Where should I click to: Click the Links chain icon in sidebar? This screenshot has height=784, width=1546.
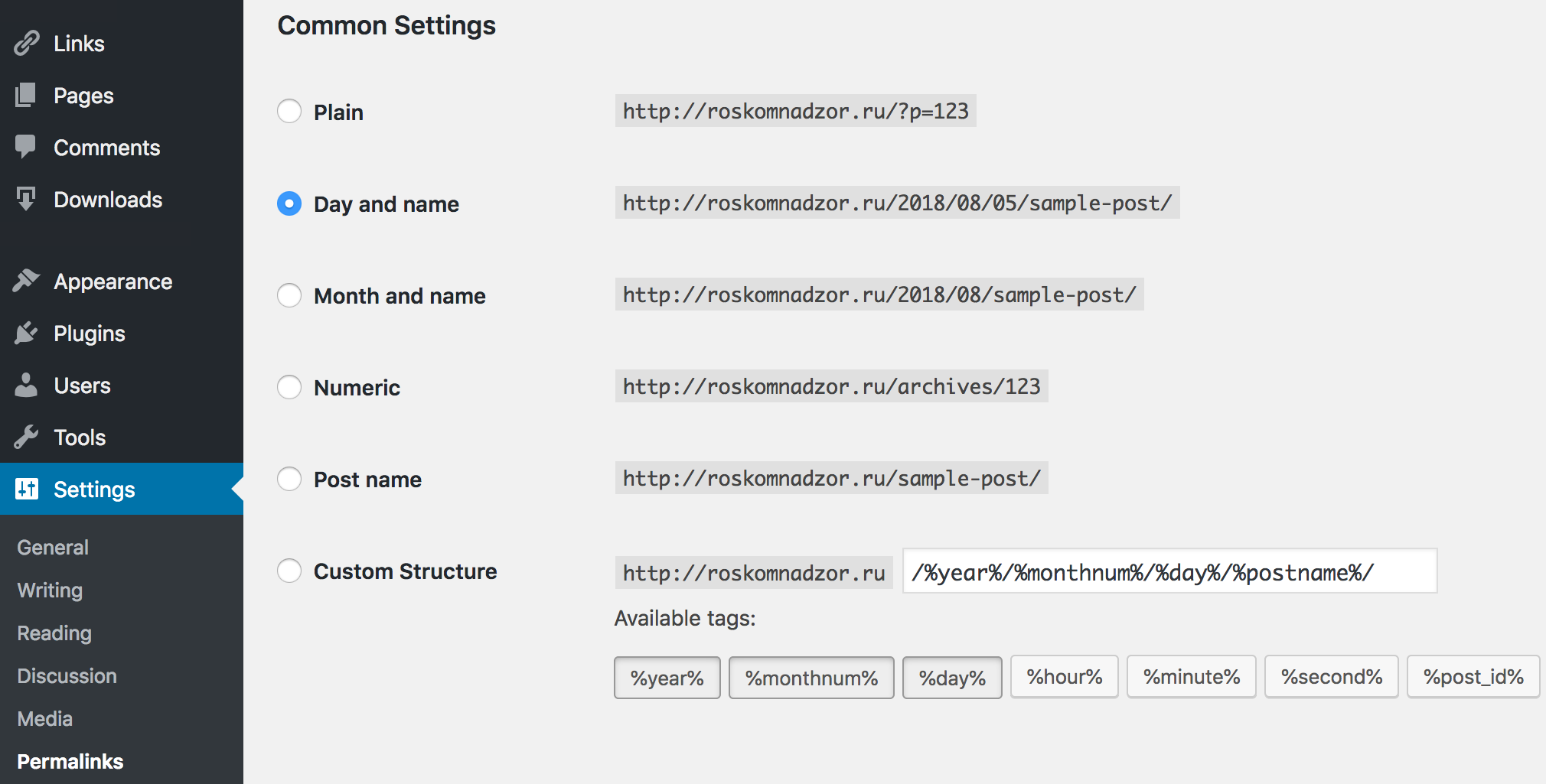coord(27,44)
